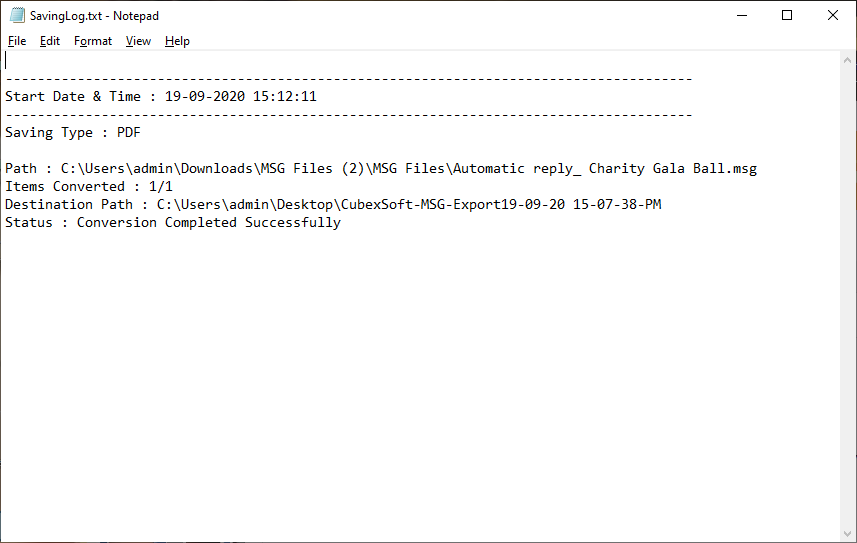
Task: Minimize the Notepad window
Action: tap(742, 15)
